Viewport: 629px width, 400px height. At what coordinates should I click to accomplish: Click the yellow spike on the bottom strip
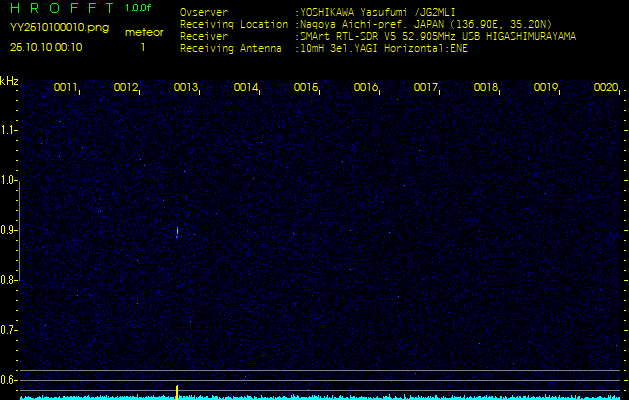tap(177, 391)
